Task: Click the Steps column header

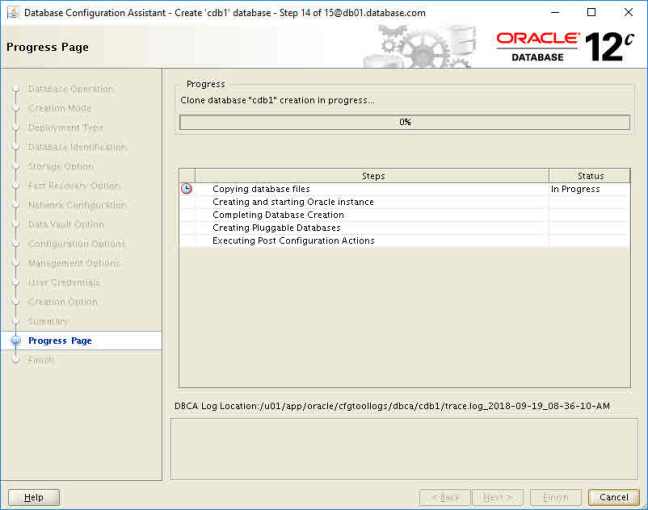Action: point(372,176)
